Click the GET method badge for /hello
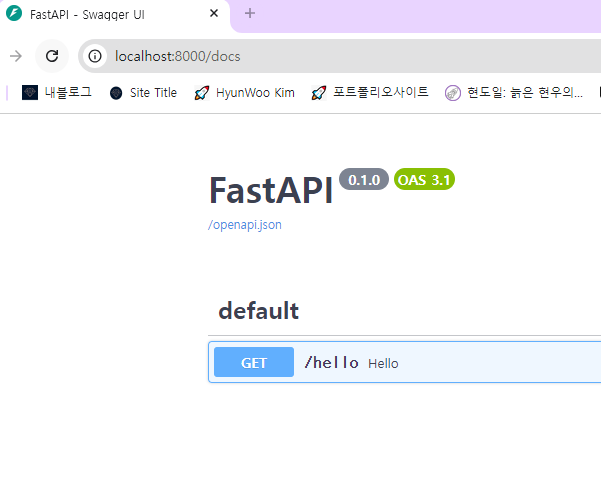The image size is (601, 481). point(254,362)
